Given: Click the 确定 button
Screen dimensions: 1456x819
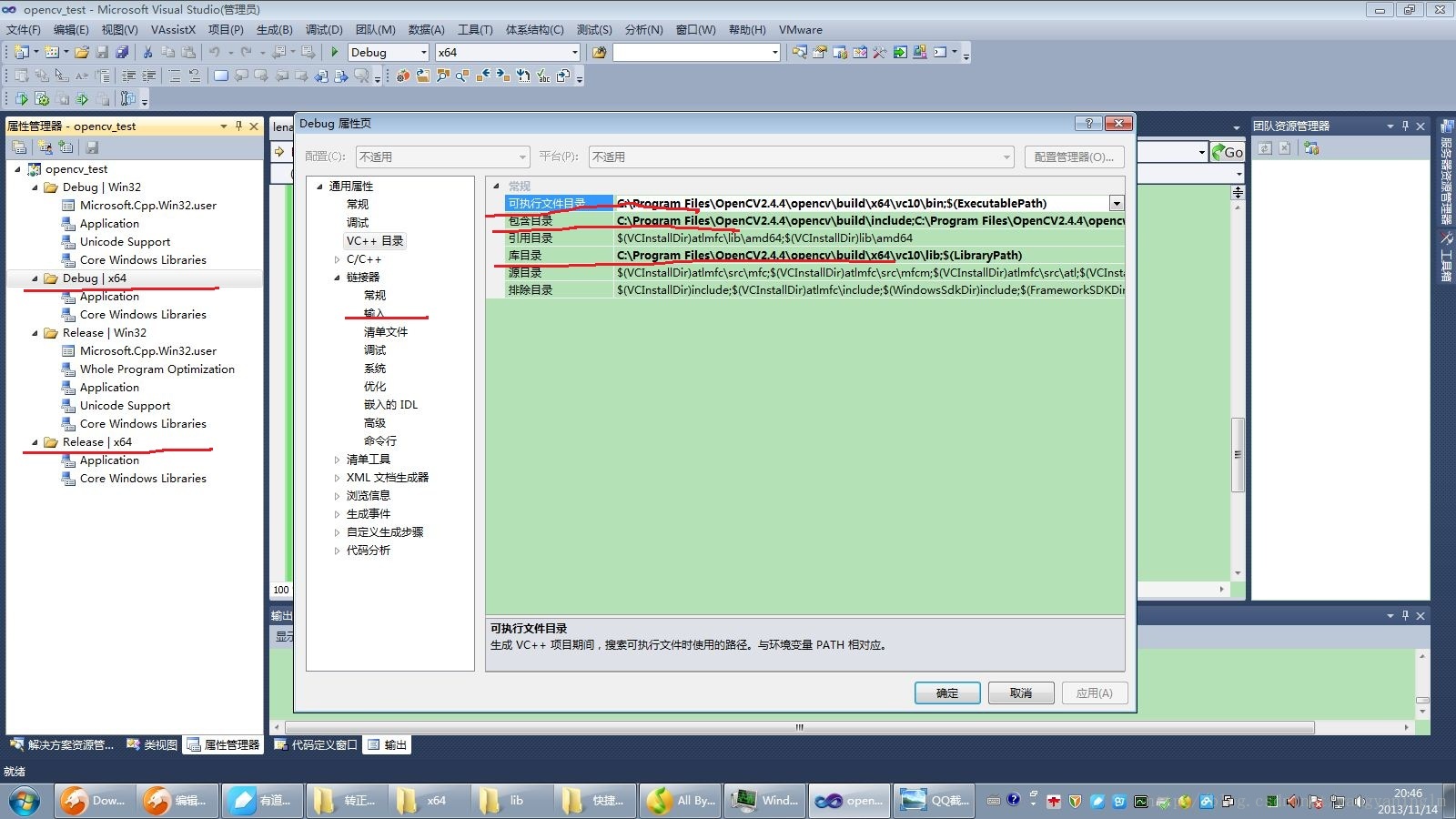Looking at the screenshot, I should tap(947, 693).
